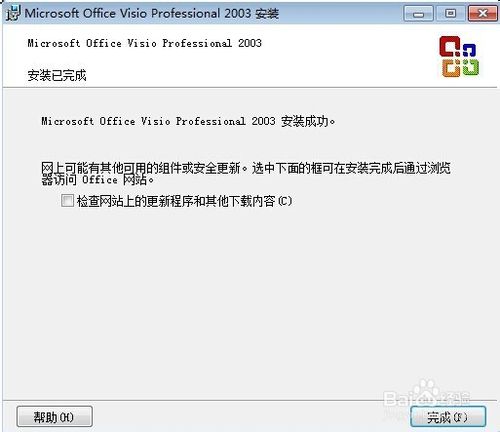Enable the 检查网站上的更新程序 checkbox

coord(67,201)
